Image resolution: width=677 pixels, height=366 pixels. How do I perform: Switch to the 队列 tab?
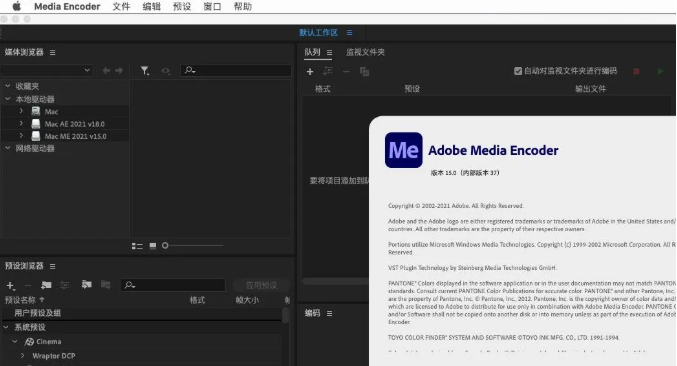pos(312,52)
